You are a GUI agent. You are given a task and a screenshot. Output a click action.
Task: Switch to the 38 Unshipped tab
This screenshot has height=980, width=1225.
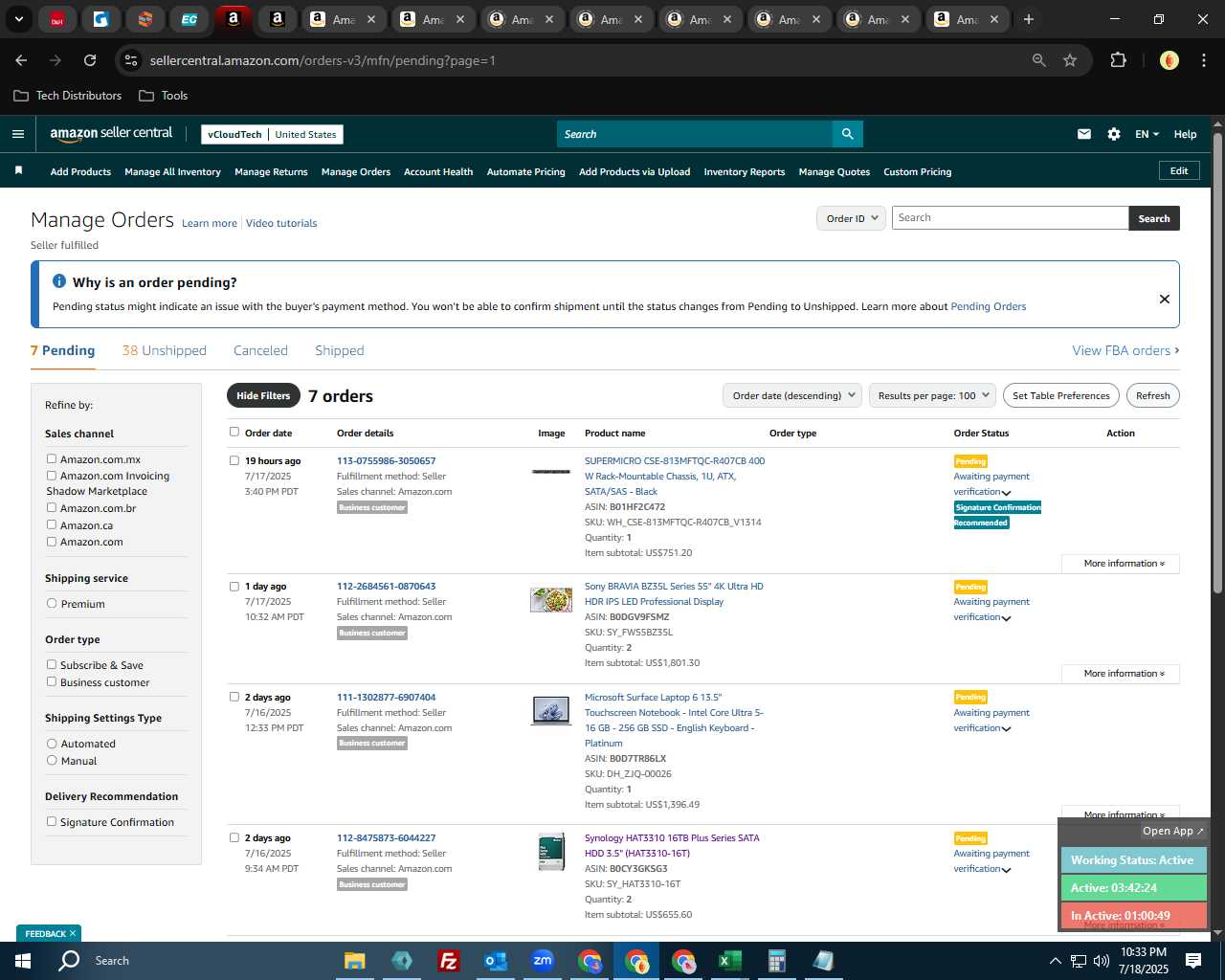click(165, 350)
